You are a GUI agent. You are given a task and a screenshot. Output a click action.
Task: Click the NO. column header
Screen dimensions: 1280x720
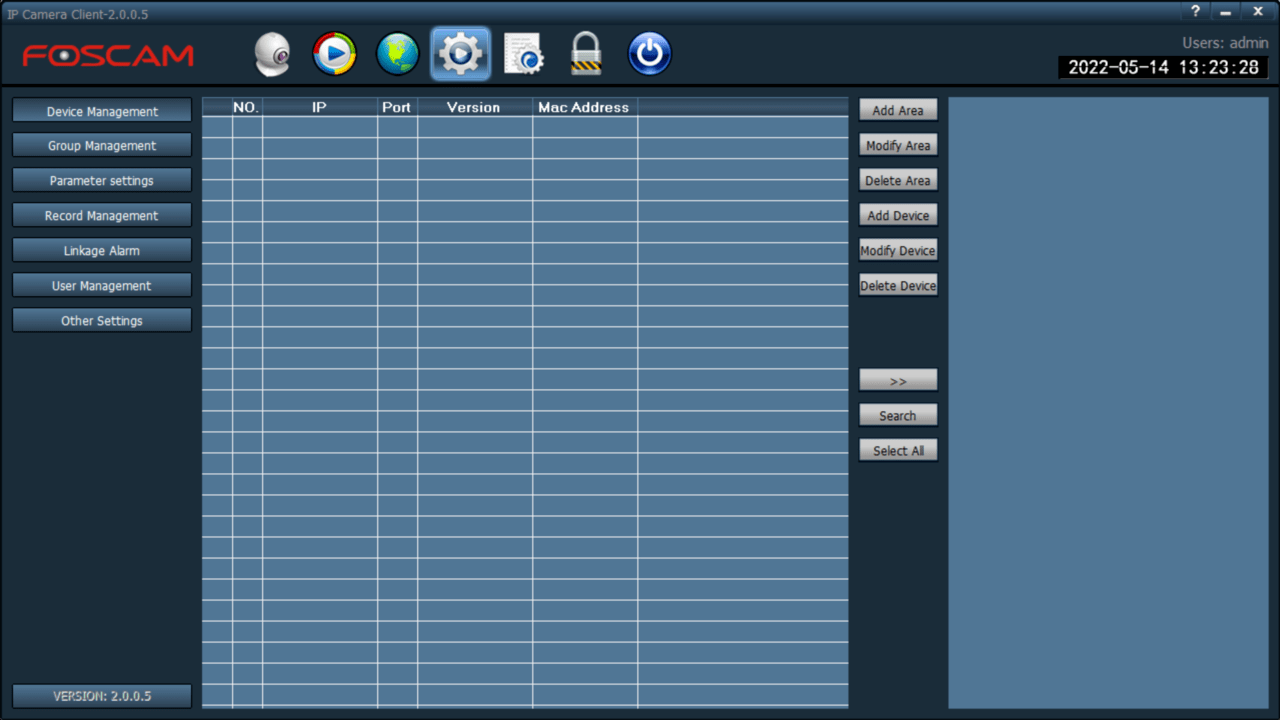pos(247,107)
